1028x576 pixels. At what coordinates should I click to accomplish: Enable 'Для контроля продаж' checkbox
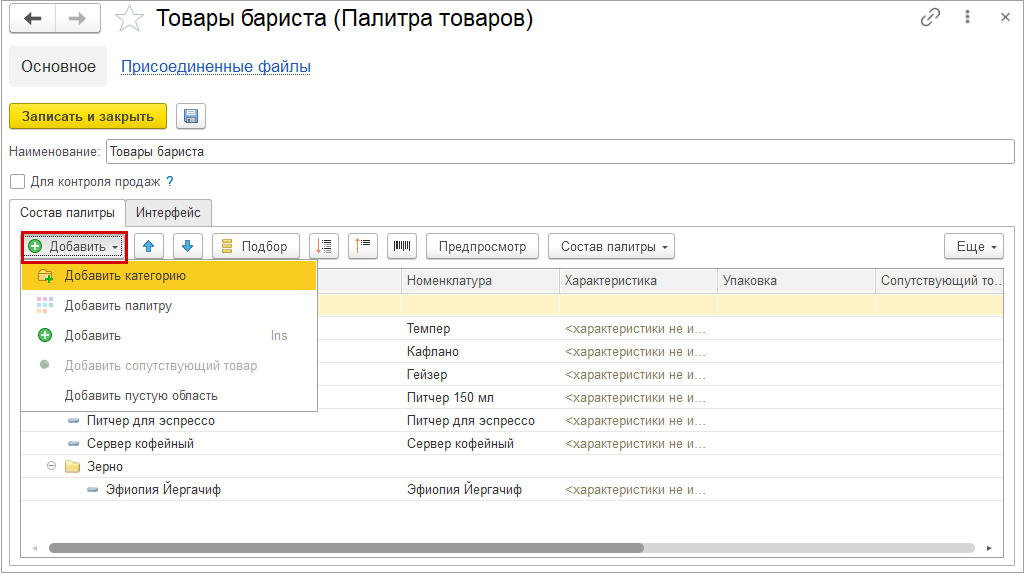[x=17, y=182]
